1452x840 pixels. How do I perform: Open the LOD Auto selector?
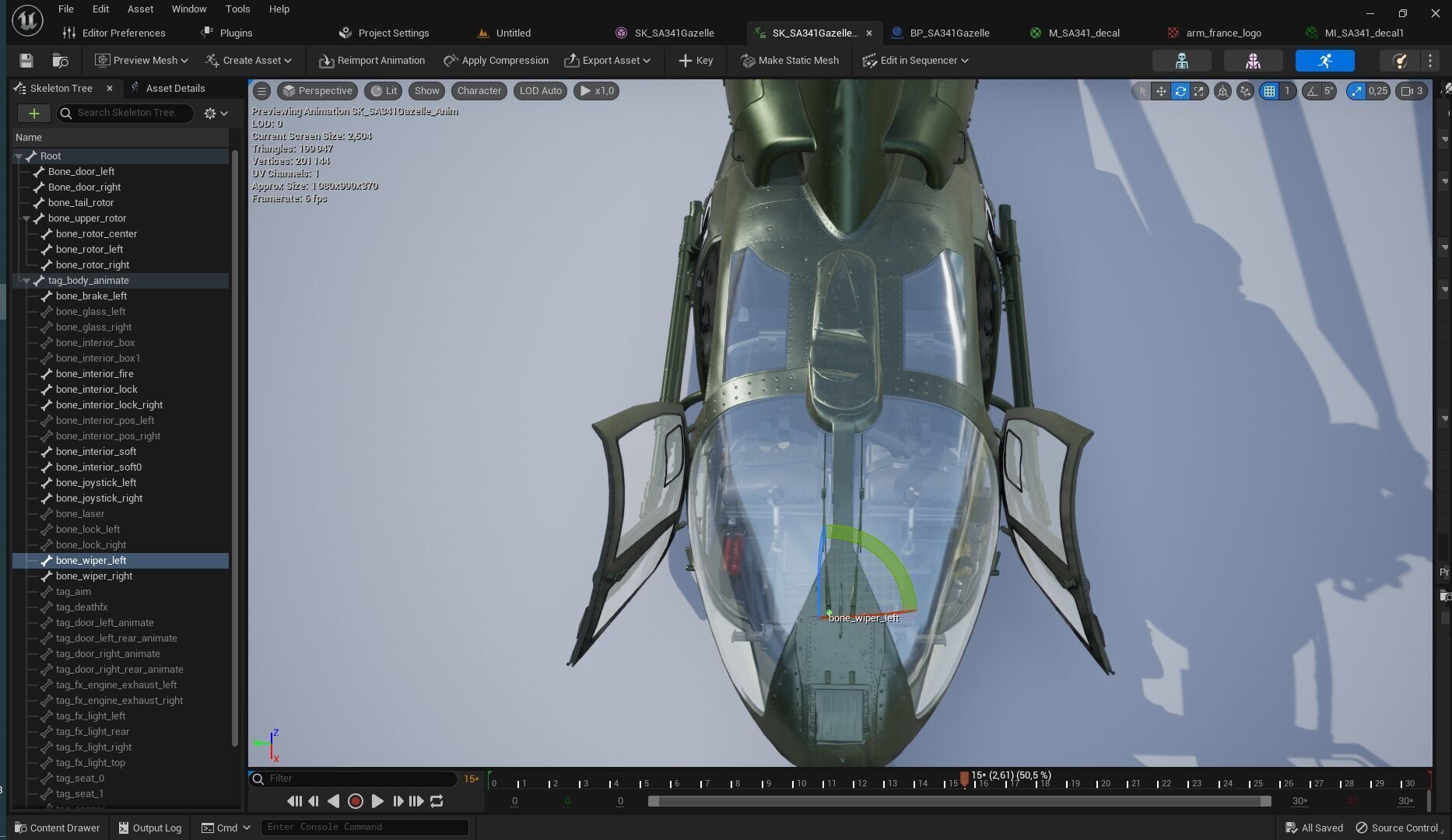(540, 91)
